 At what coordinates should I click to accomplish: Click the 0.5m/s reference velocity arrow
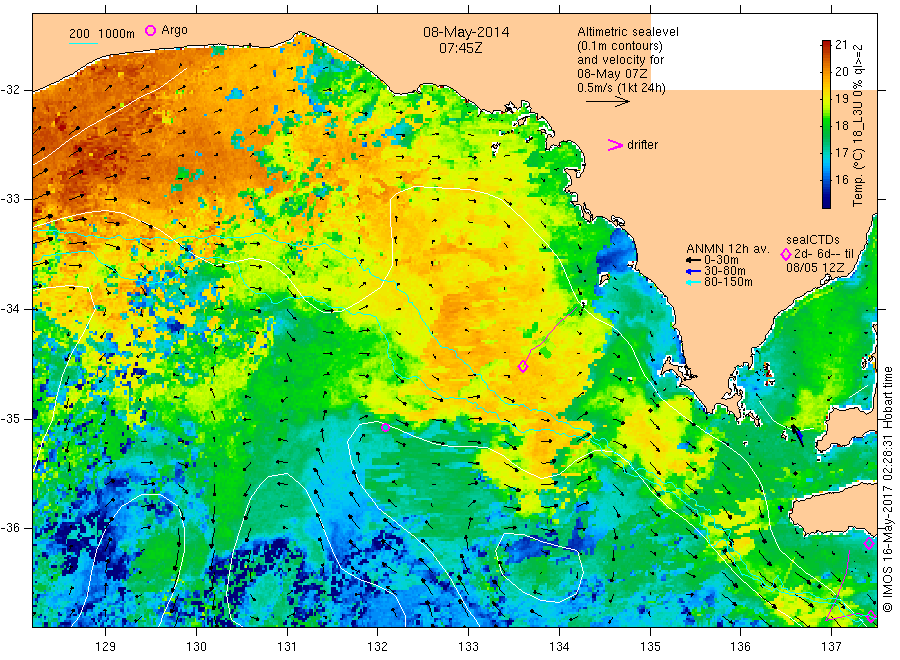click(608, 102)
